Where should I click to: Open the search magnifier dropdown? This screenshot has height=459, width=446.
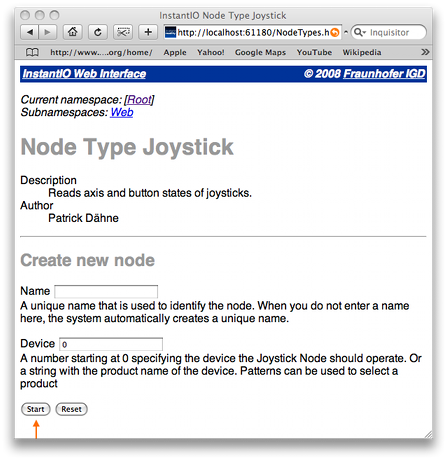[360, 32]
